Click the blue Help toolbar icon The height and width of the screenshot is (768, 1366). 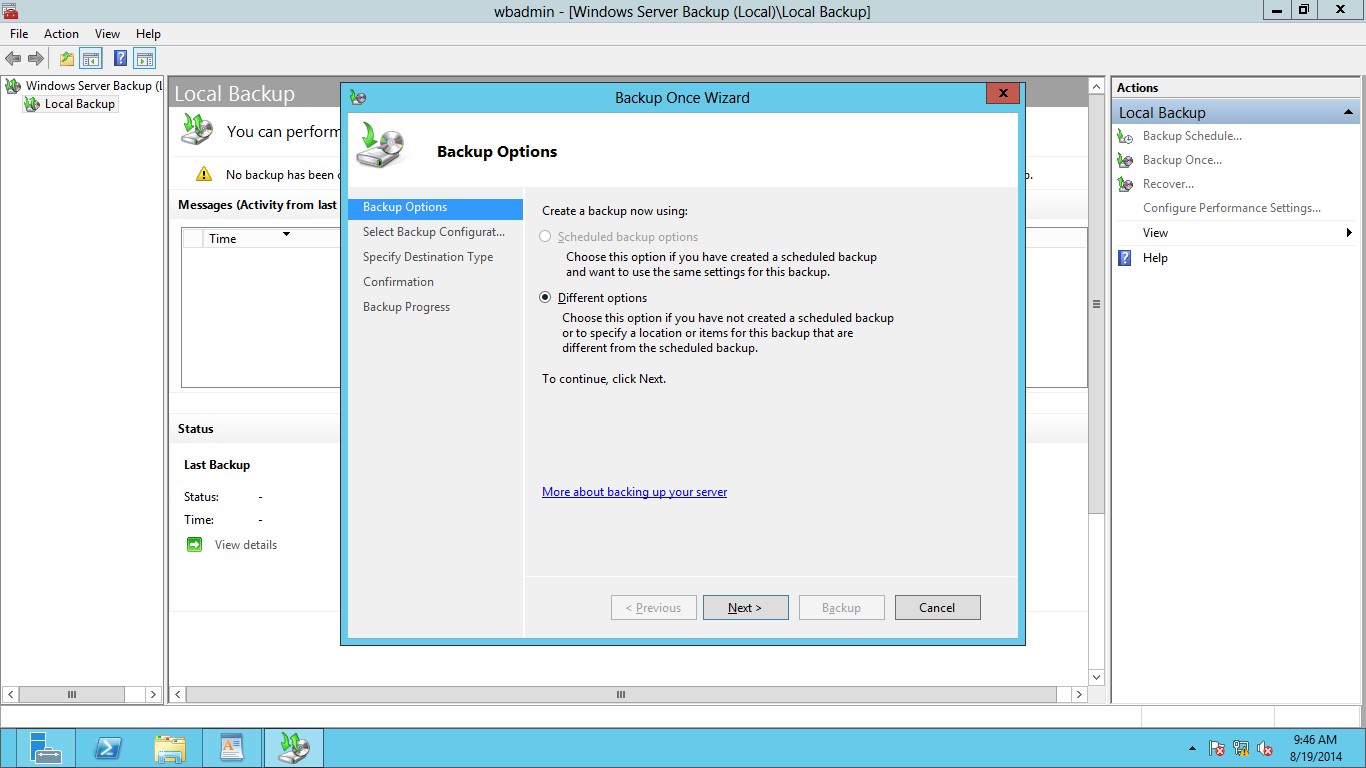click(120, 59)
